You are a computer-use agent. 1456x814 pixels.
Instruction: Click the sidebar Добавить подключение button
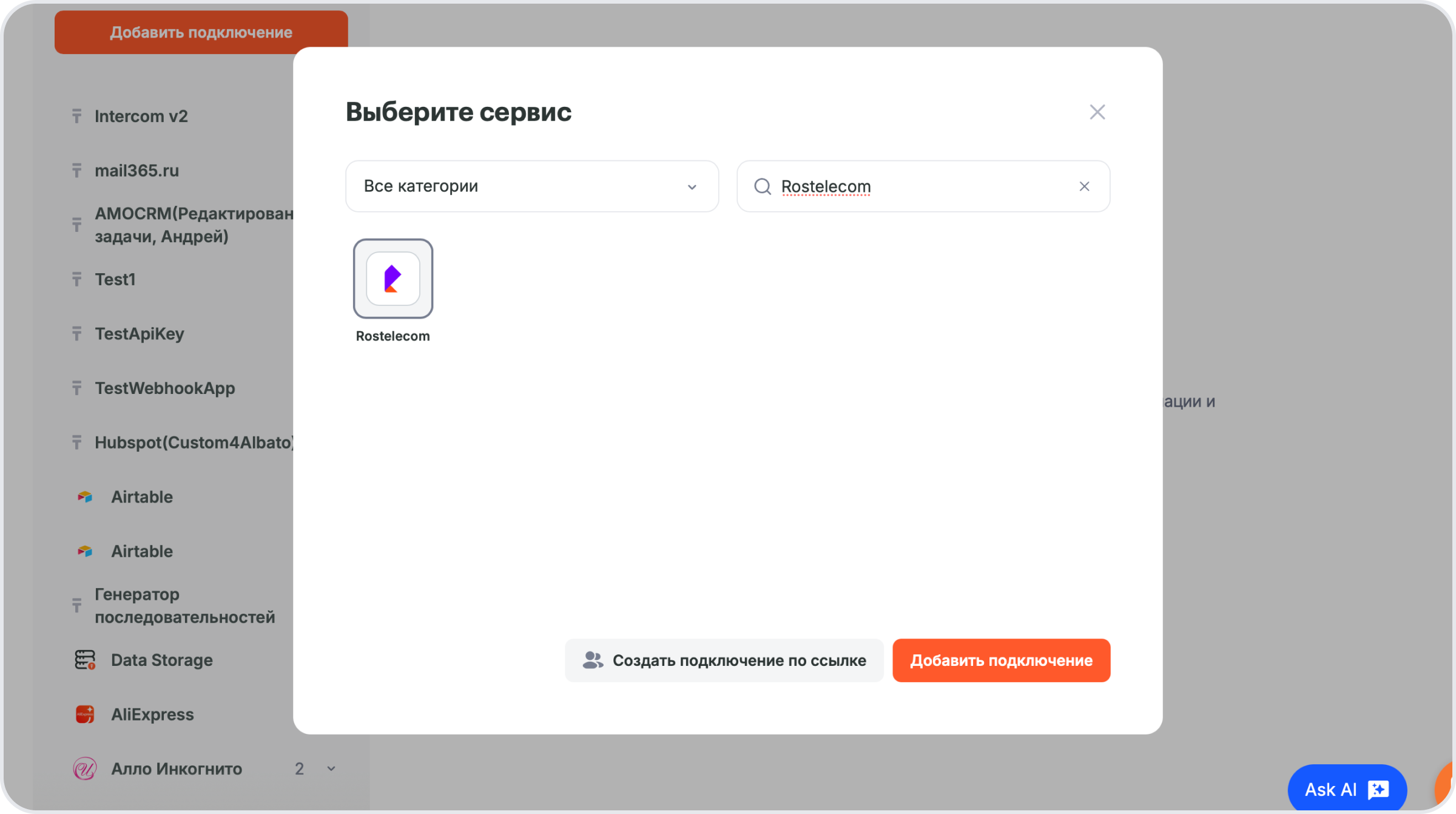pos(201,32)
